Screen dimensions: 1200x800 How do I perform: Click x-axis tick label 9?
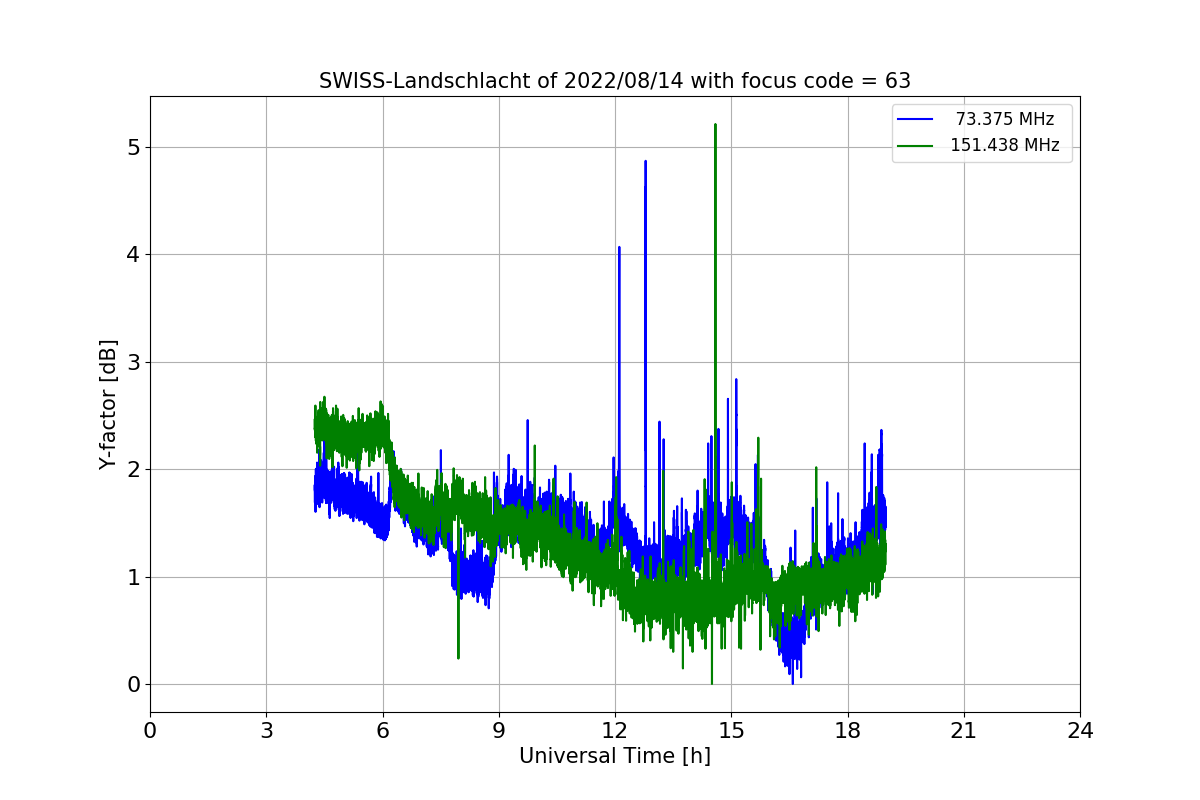click(x=499, y=731)
